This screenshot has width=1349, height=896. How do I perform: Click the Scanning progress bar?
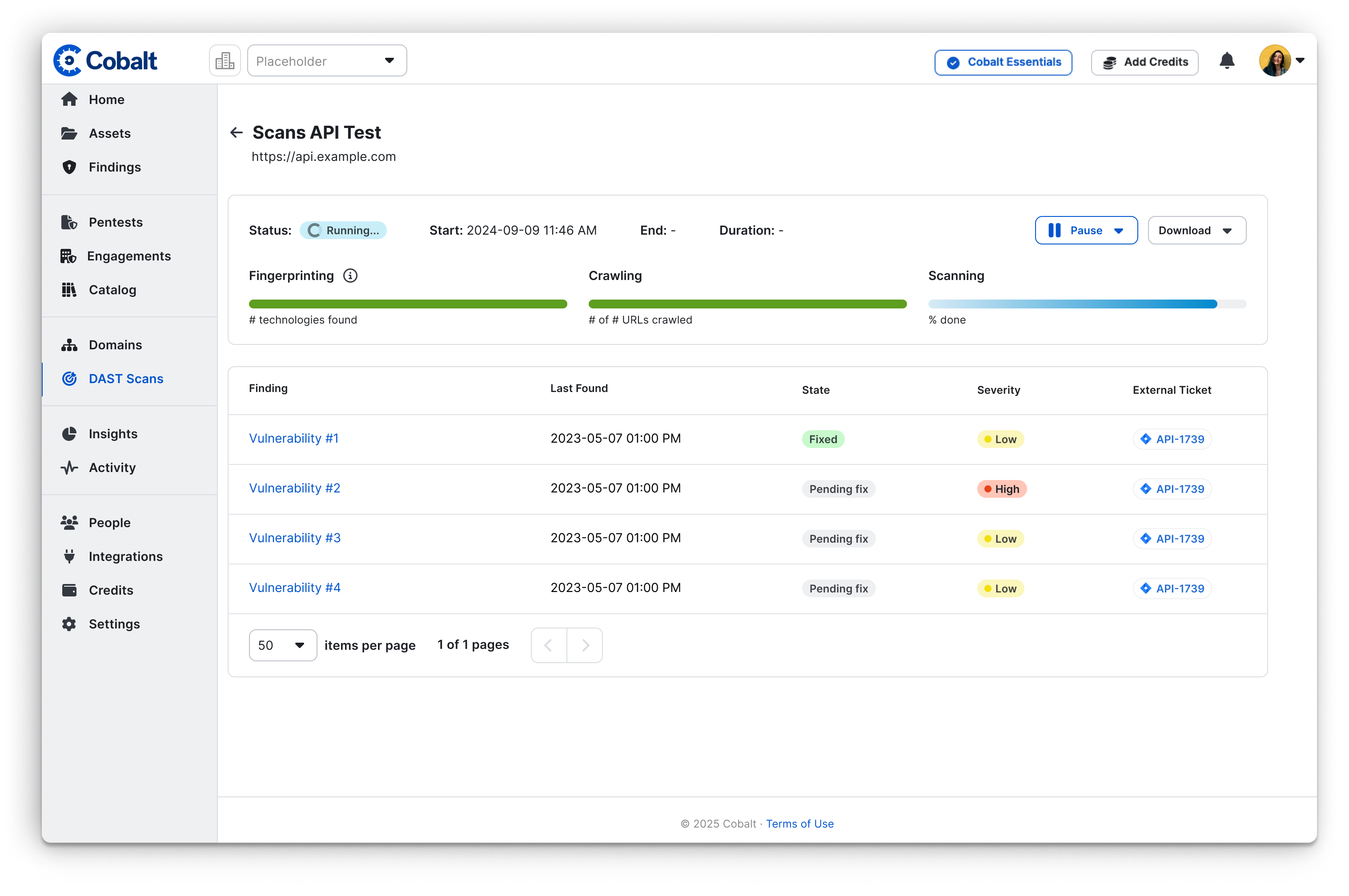pyautogui.click(x=1087, y=304)
